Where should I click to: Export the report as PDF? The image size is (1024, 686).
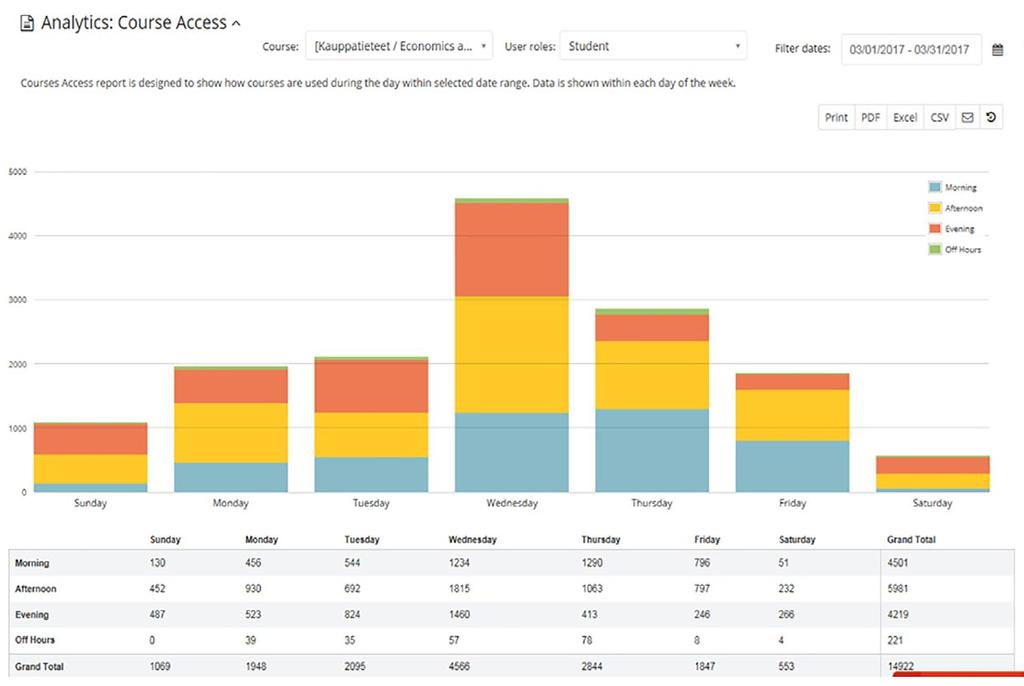871,118
